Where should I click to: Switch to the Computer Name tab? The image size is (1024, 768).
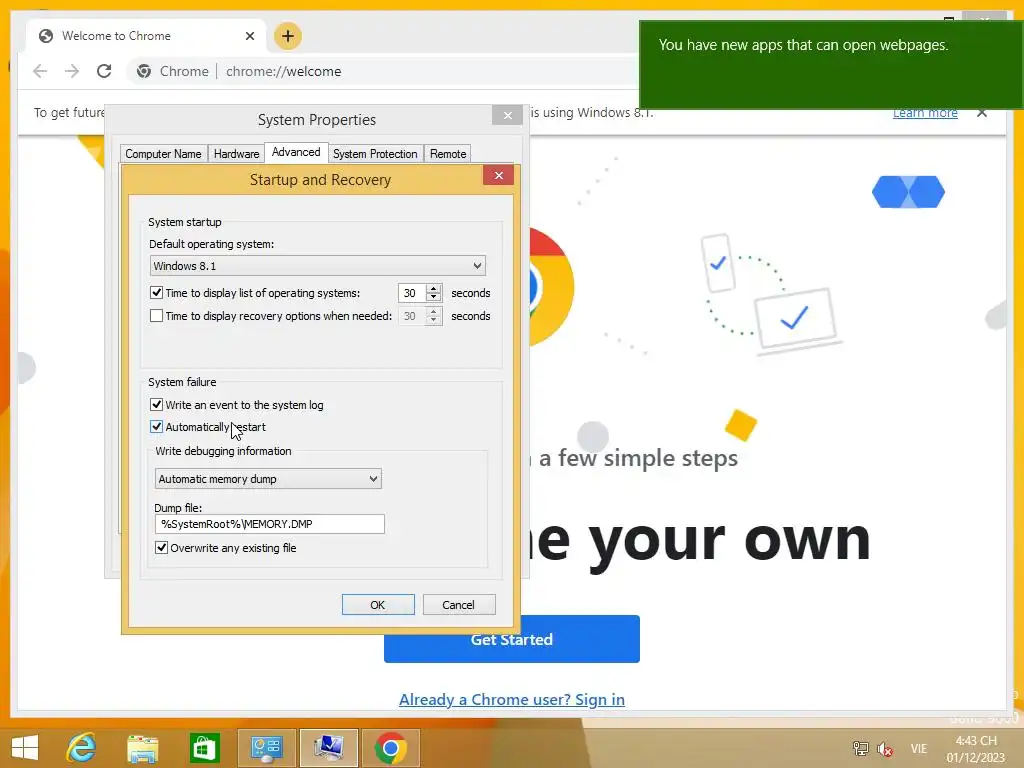click(163, 153)
